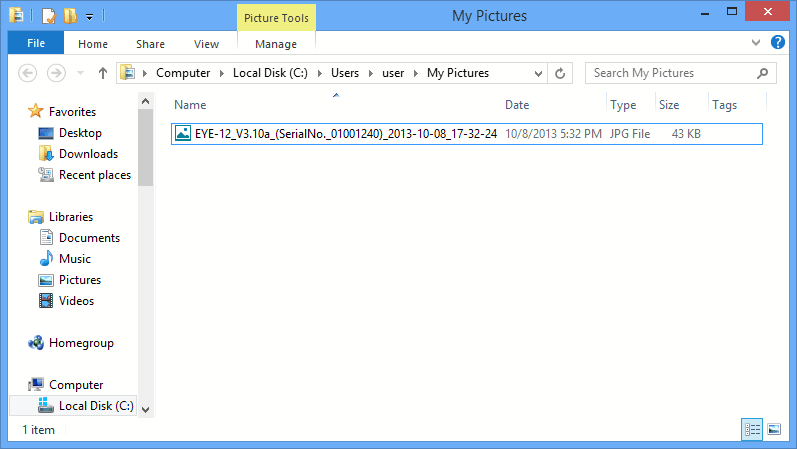The image size is (797, 449).
Task: Go back with the Back arrow
Action: 27,73
